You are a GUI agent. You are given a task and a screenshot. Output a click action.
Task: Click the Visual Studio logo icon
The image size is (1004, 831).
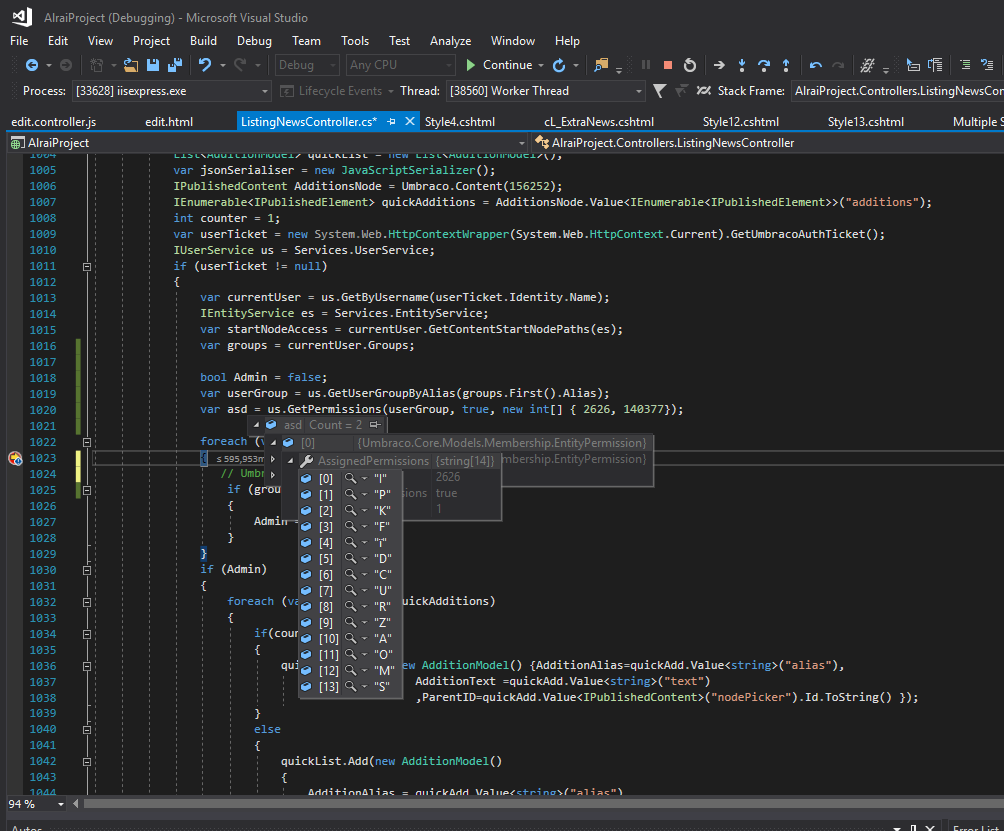click(22, 17)
